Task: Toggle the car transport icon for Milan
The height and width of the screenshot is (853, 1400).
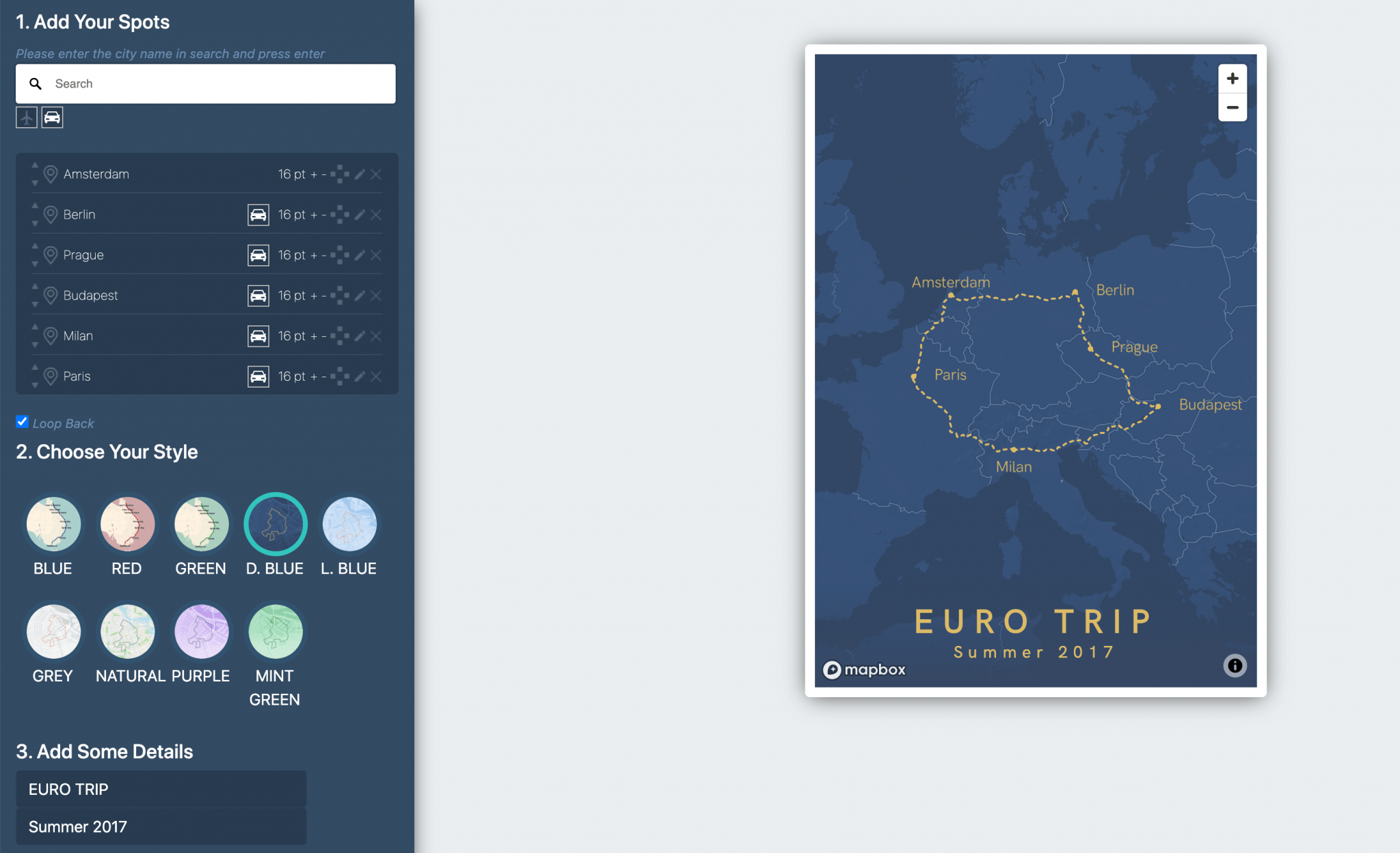Action: click(258, 336)
